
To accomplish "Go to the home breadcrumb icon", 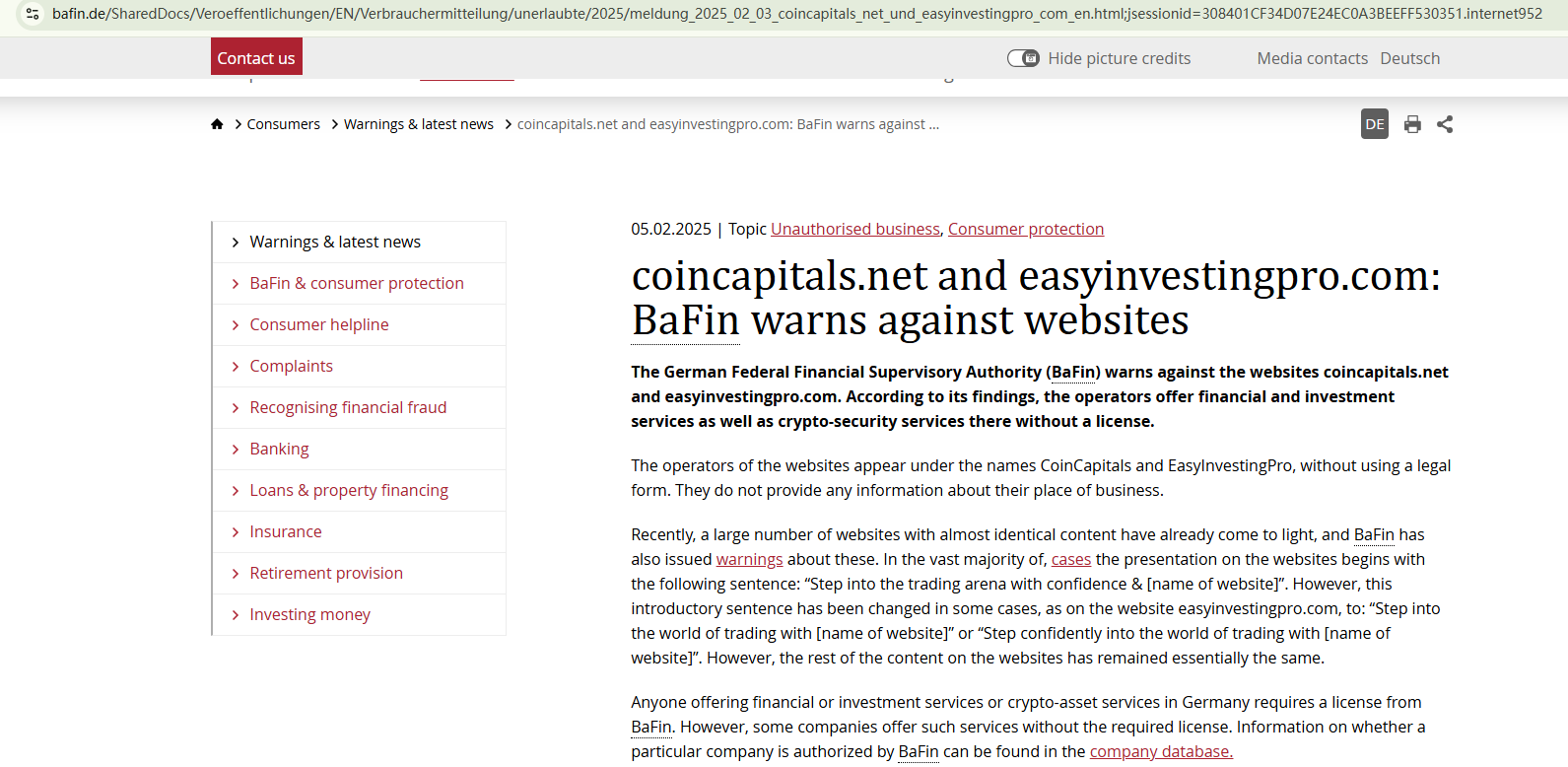I will coord(217,124).
